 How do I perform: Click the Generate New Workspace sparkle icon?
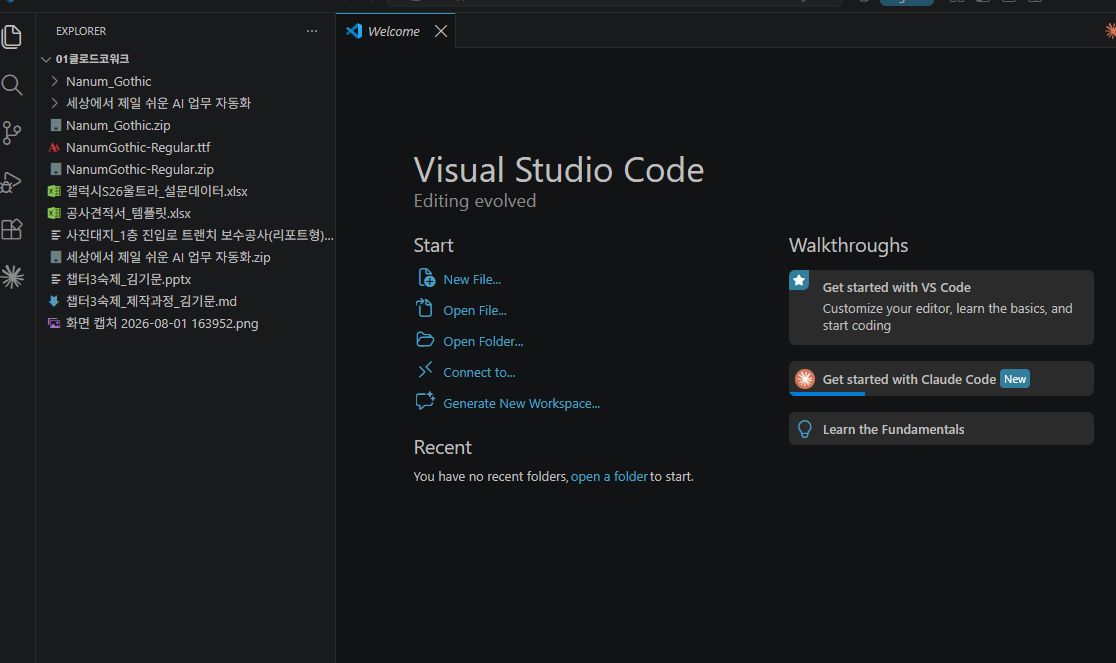(425, 401)
